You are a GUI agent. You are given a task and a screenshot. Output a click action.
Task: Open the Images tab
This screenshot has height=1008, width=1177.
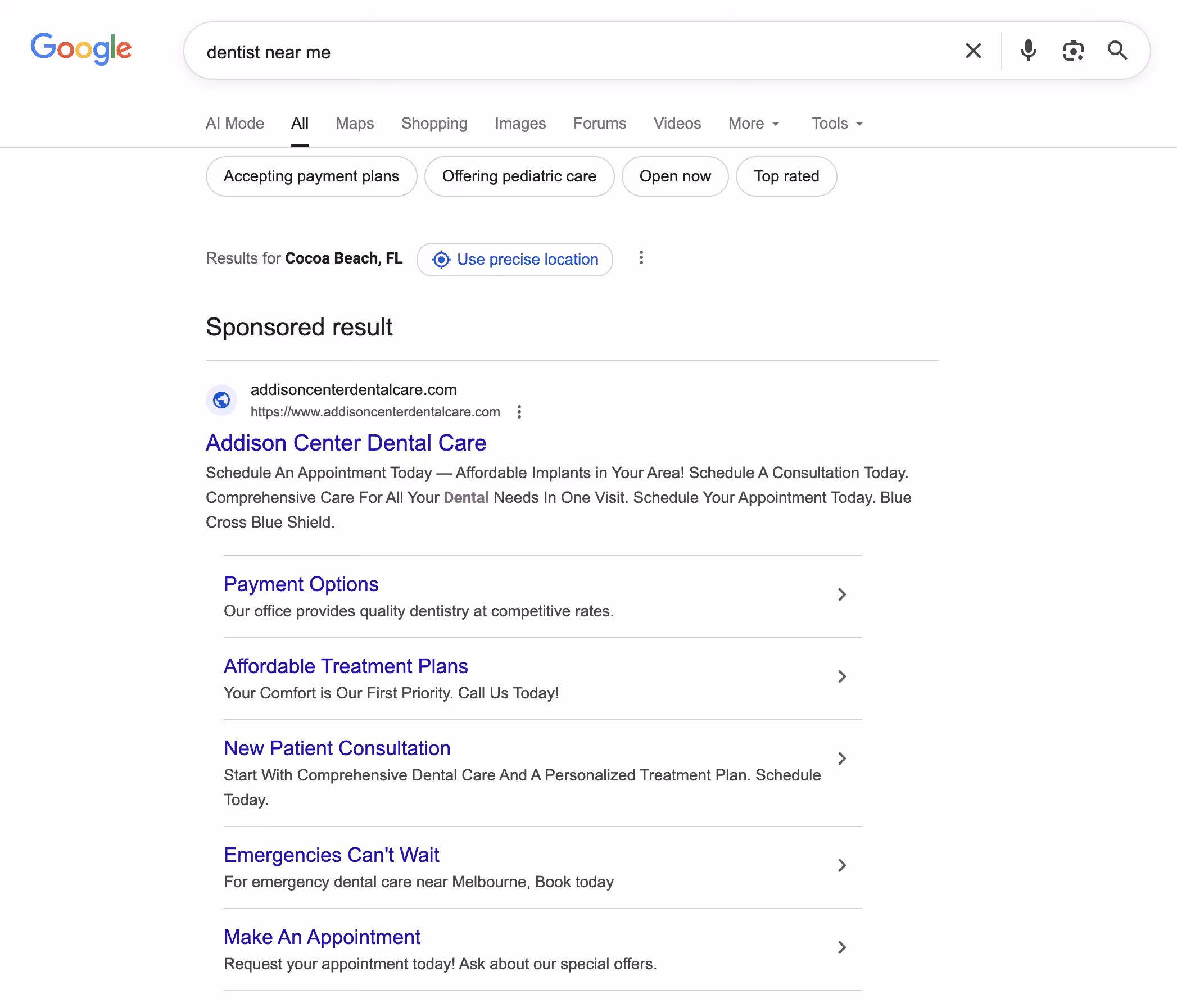520,123
